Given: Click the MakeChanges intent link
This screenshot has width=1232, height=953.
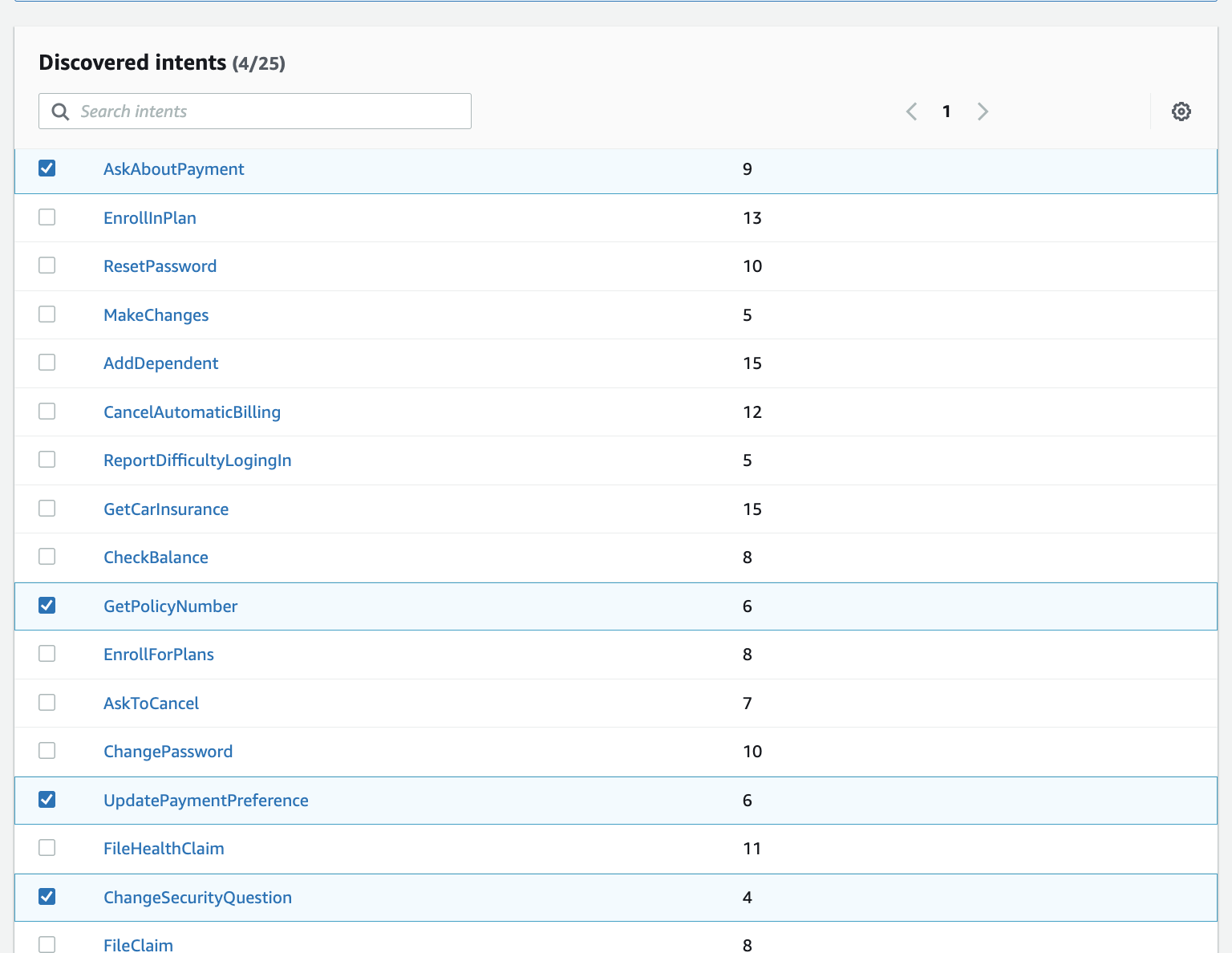Looking at the screenshot, I should coord(156,315).
